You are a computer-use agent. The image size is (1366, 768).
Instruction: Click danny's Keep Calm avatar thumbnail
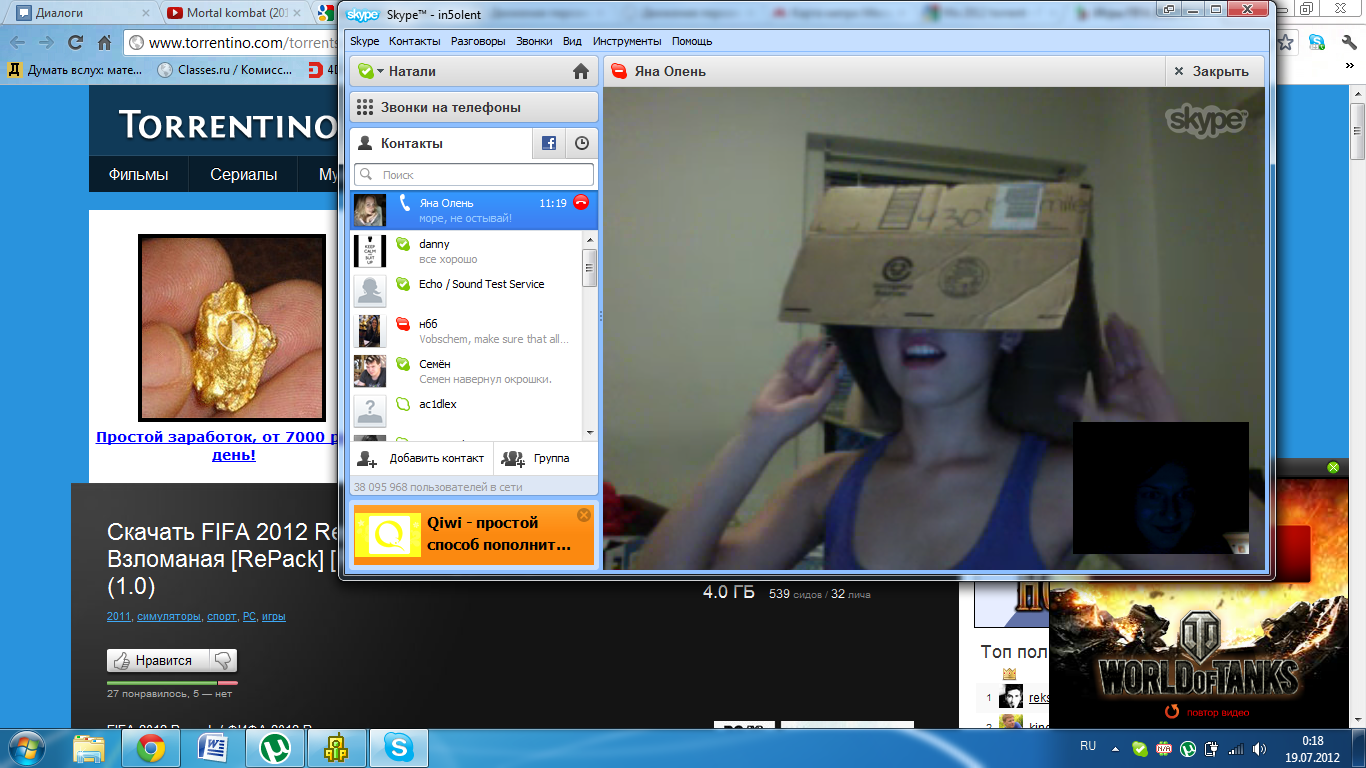click(x=370, y=251)
